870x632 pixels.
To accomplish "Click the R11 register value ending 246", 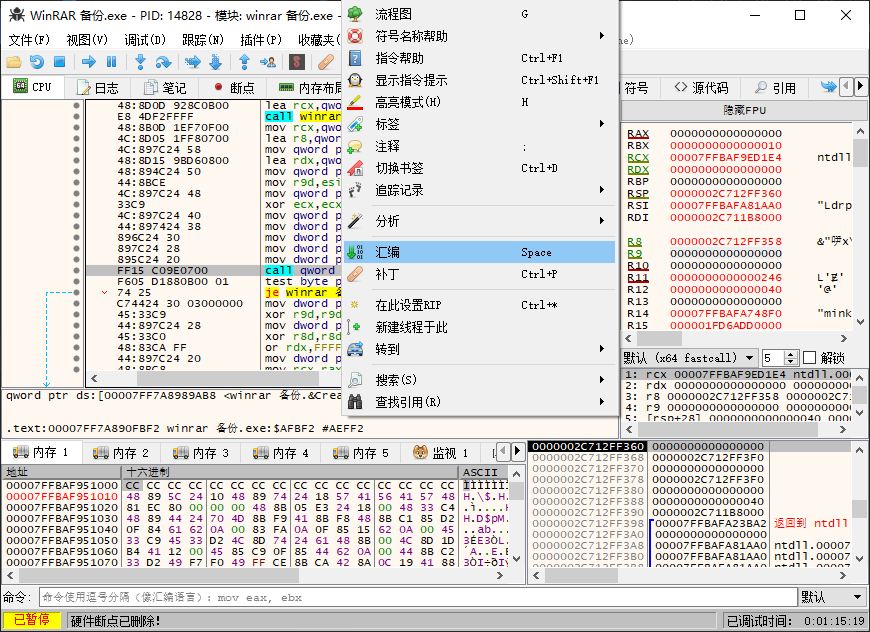I will 726,277.
